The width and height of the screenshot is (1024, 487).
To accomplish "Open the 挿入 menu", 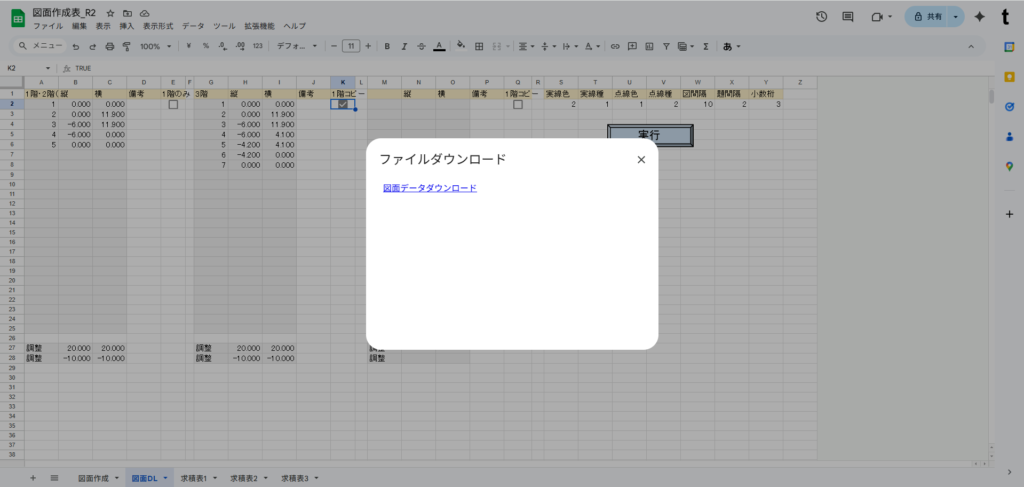I will (x=127, y=26).
